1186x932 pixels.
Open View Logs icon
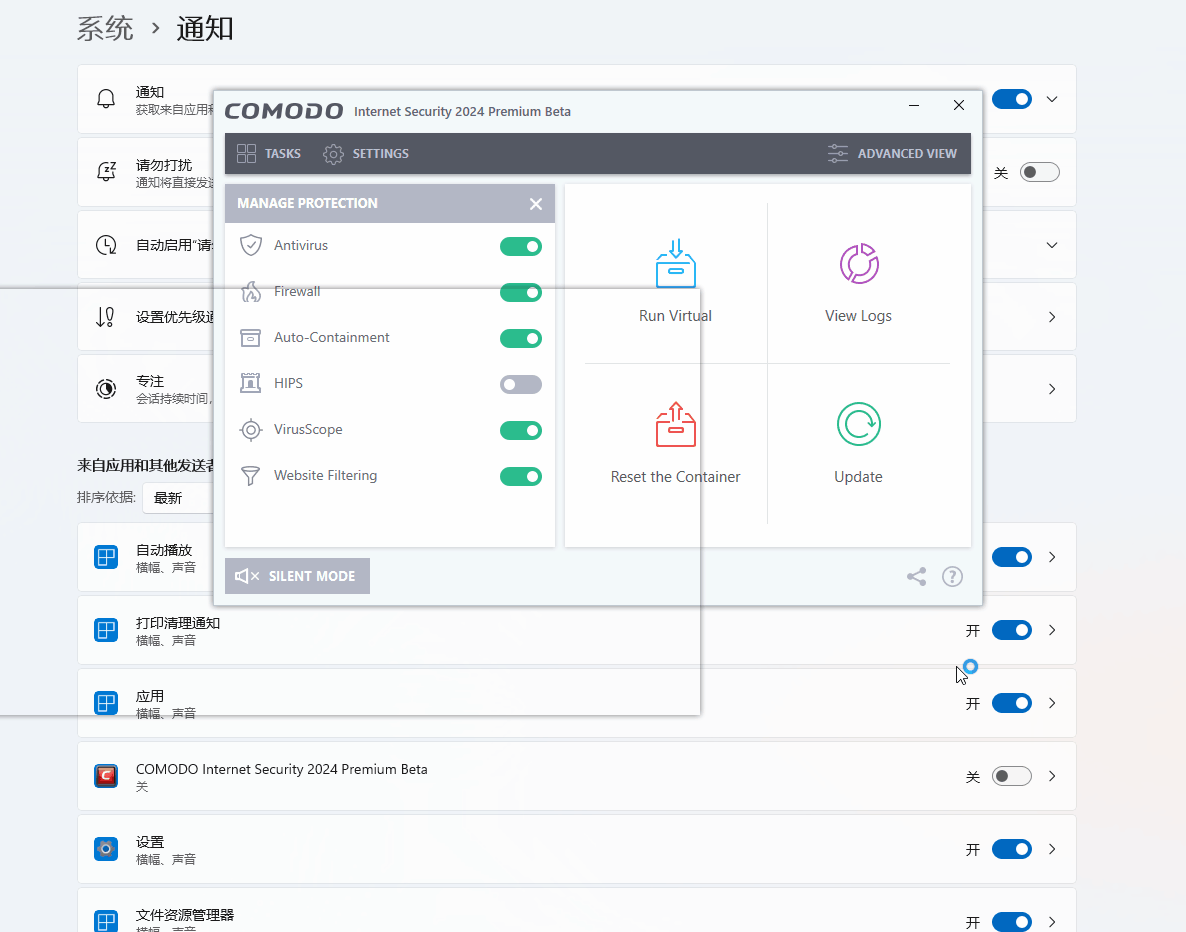pos(858,264)
